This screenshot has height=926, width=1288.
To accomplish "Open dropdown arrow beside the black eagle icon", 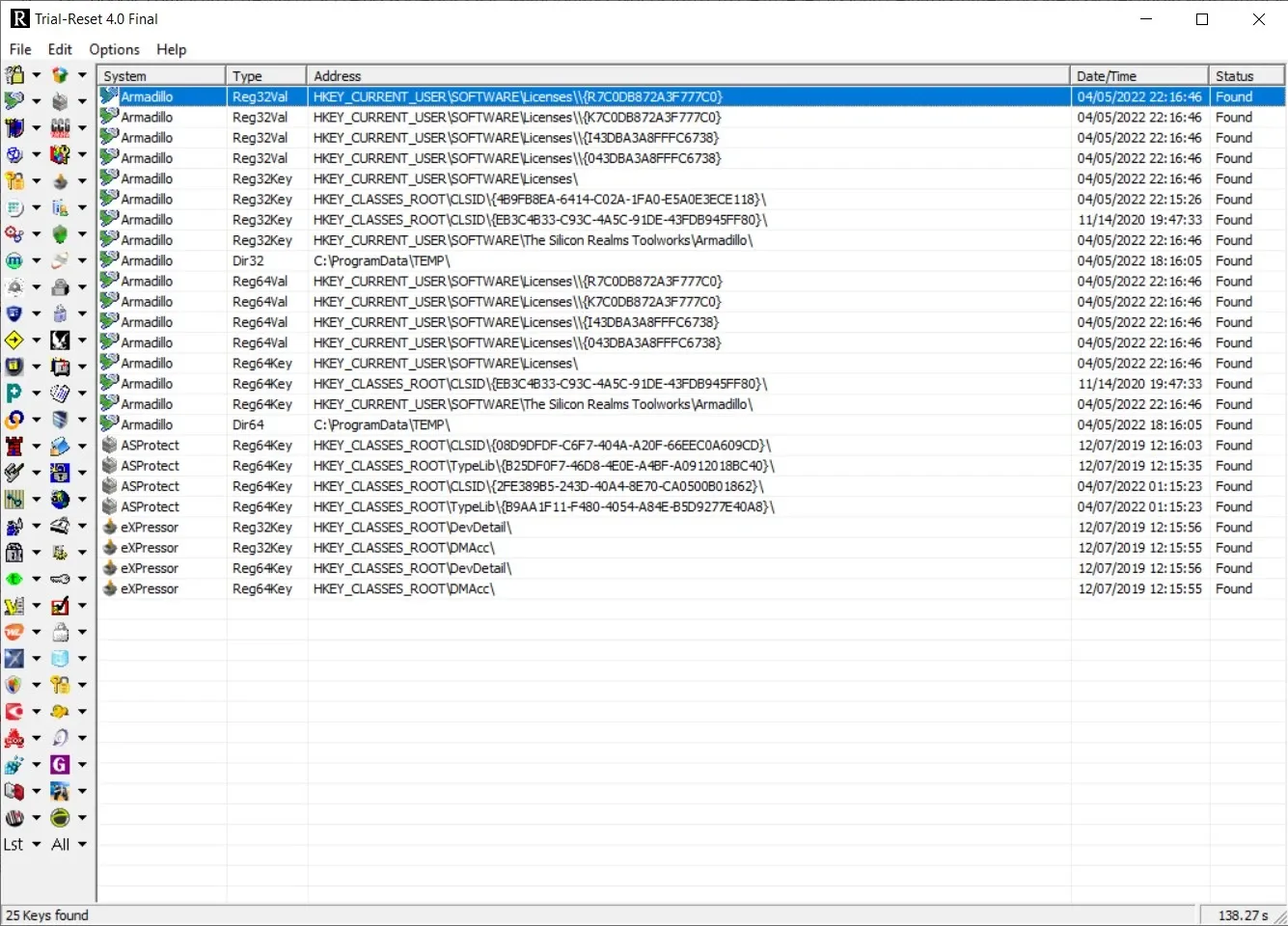I will click(82, 340).
